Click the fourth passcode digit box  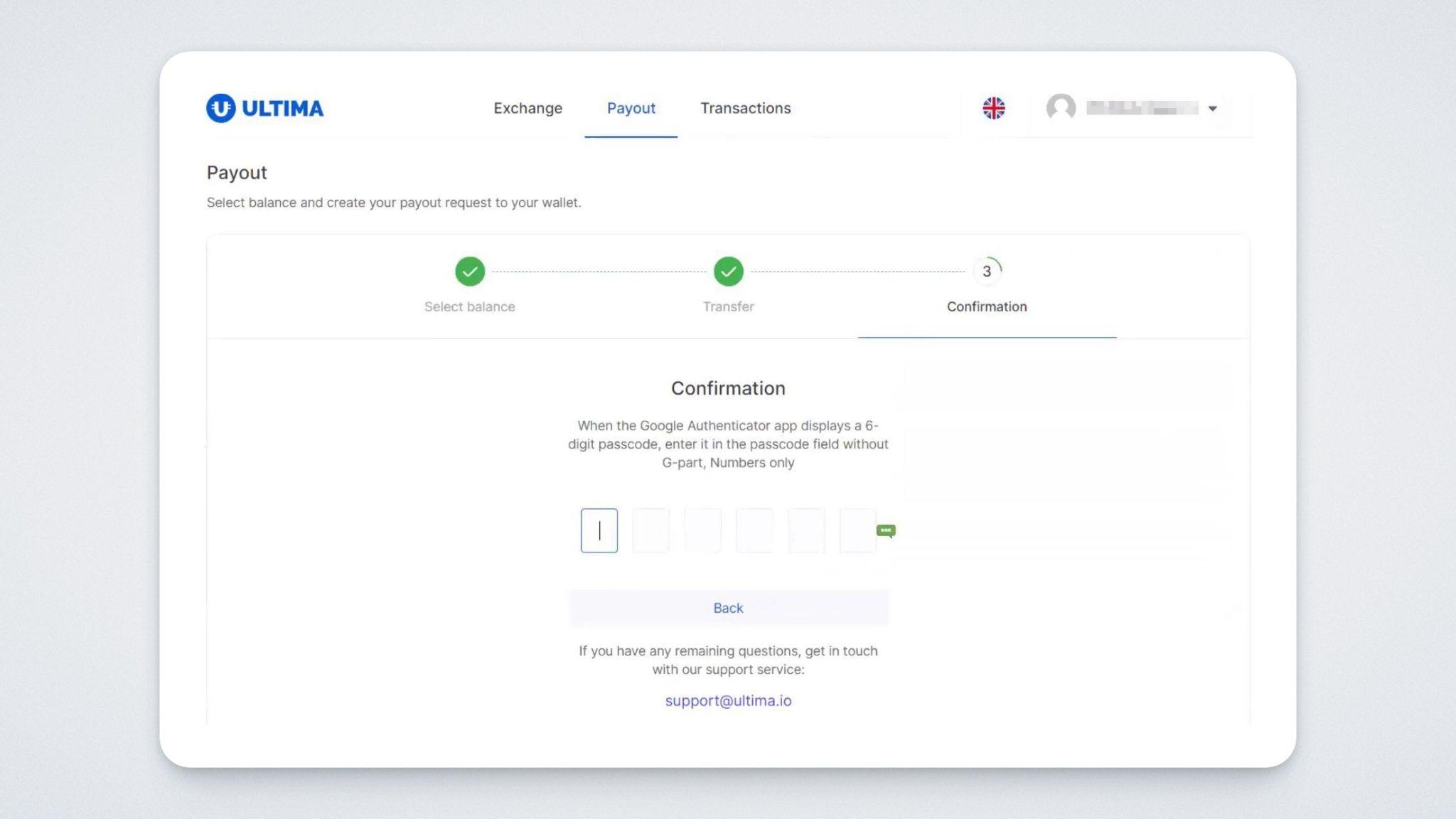(x=754, y=530)
